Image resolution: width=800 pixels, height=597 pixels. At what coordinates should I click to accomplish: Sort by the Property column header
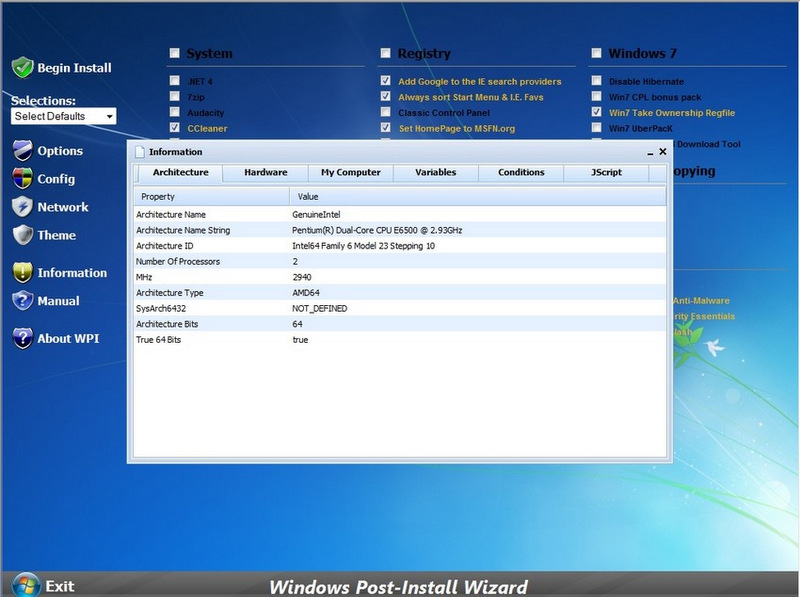click(212, 196)
